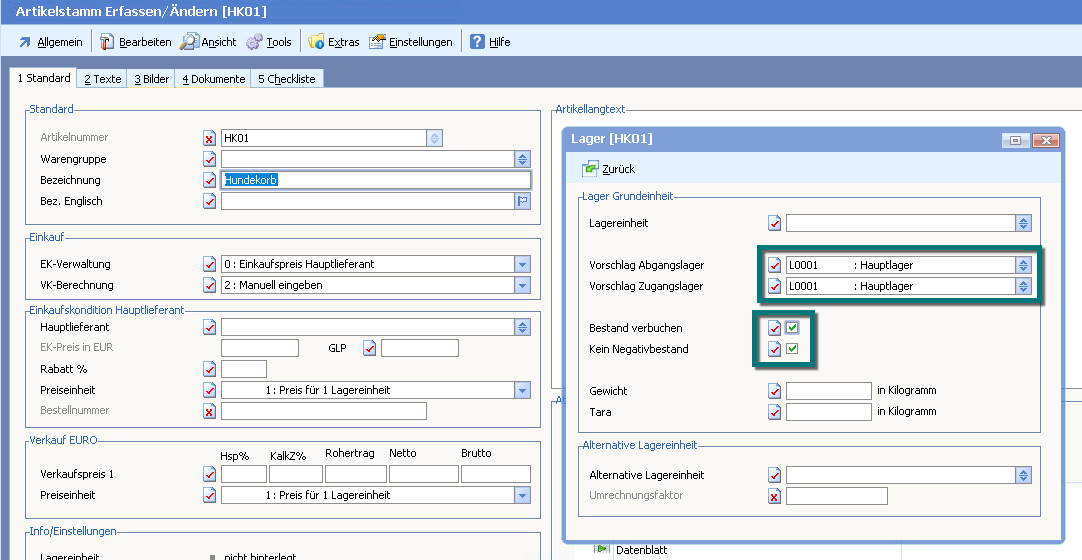1082x560 pixels.
Task: Click the Bezeichnung field containing Hundekorb
Action: [x=375, y=180]
